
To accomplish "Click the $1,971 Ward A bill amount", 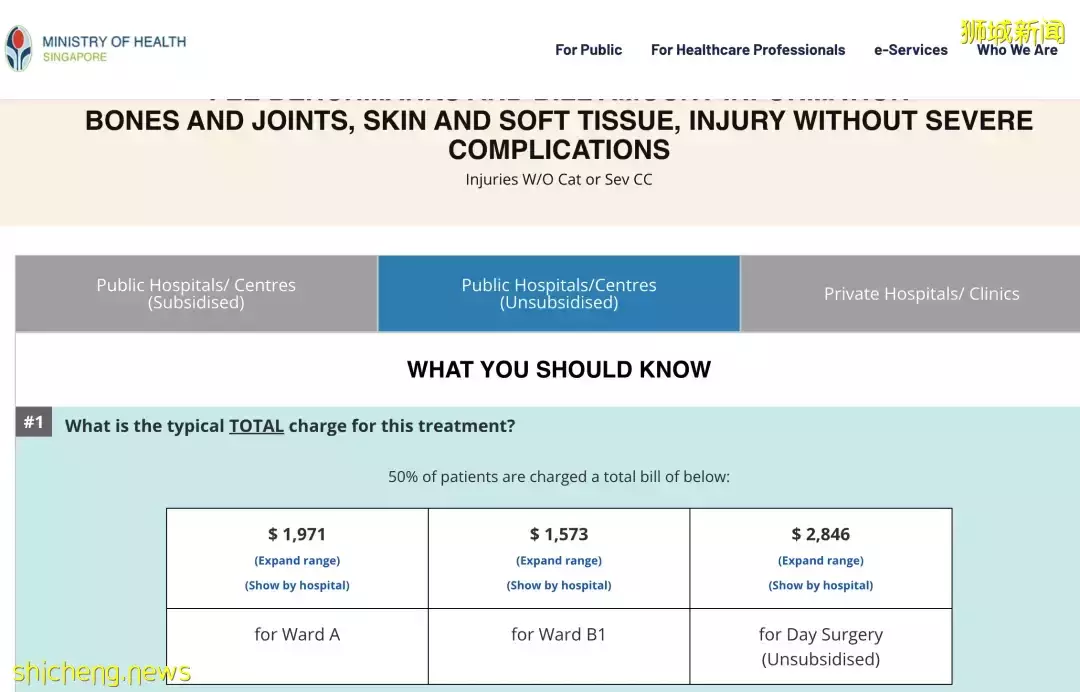I will pyautogui.click(x=297, y=534).
